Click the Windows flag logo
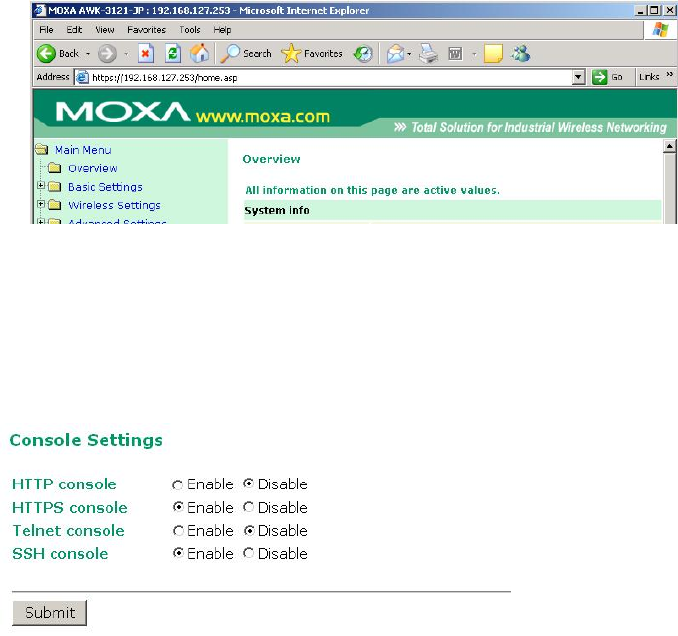The height and width of the screenshot is (636, 678). coord(660,30)
